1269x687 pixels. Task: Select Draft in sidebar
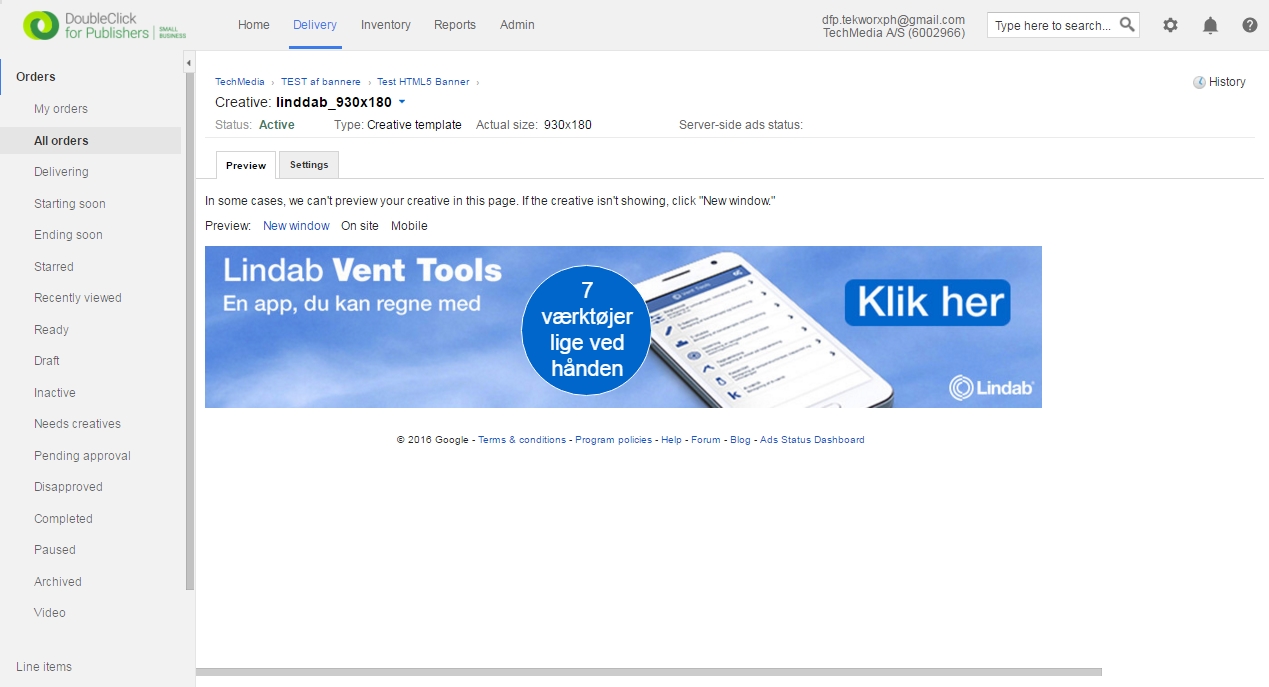(47, 361)
